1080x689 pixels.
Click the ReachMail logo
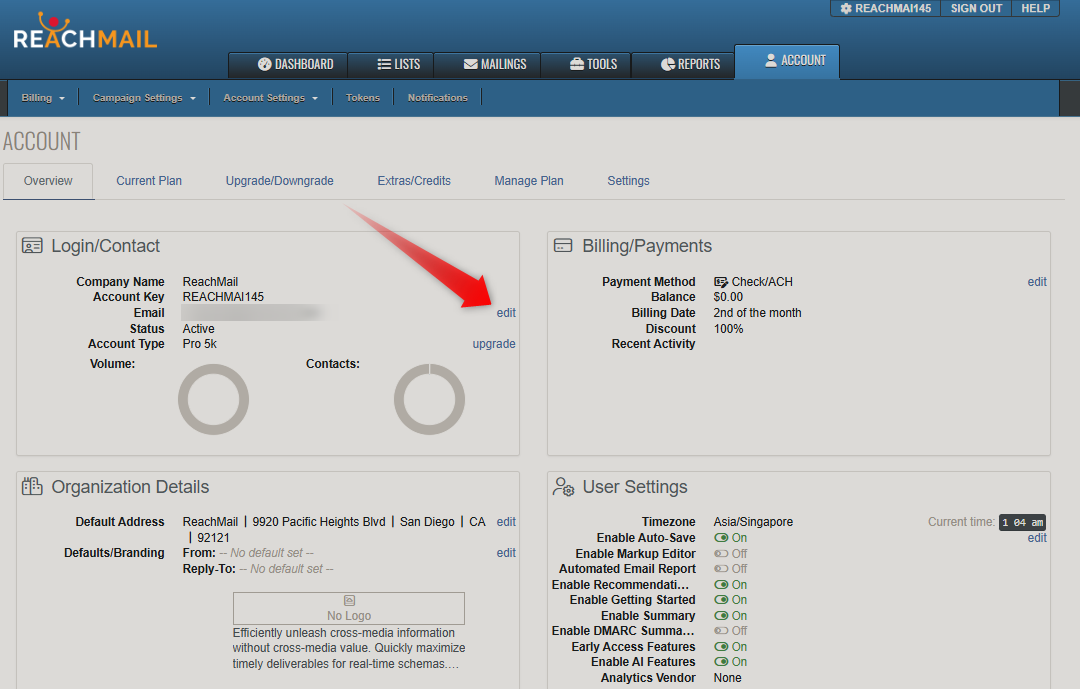[x=85, y=33]
